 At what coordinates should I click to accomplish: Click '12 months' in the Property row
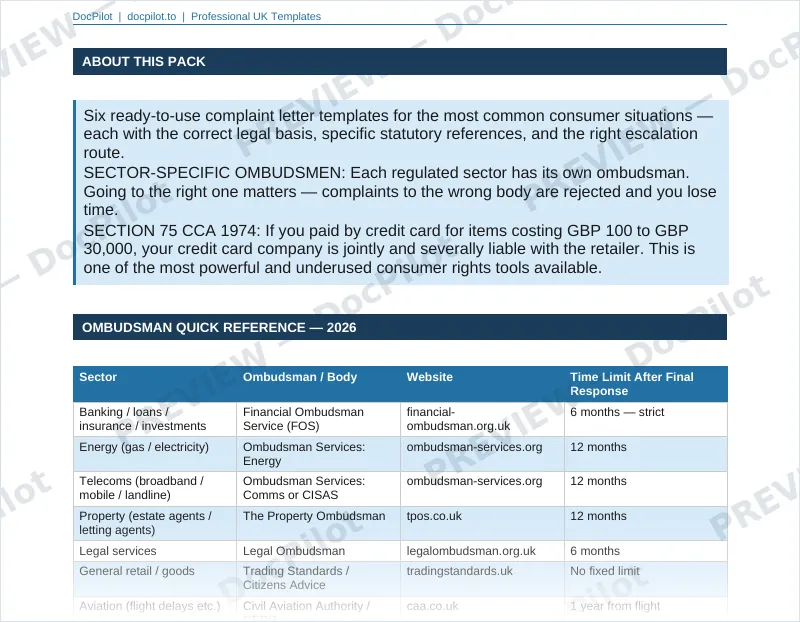646,523
